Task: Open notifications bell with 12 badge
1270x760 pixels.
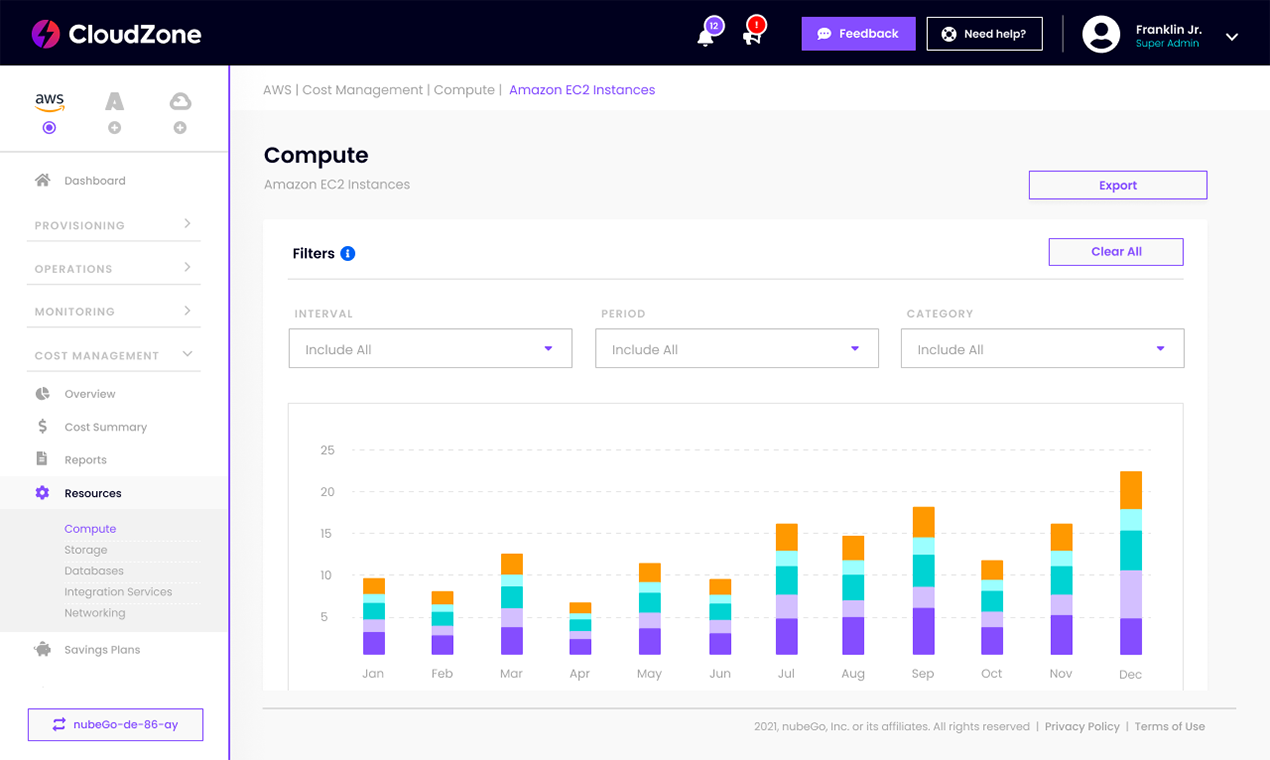Action: [x=707, y=35]
